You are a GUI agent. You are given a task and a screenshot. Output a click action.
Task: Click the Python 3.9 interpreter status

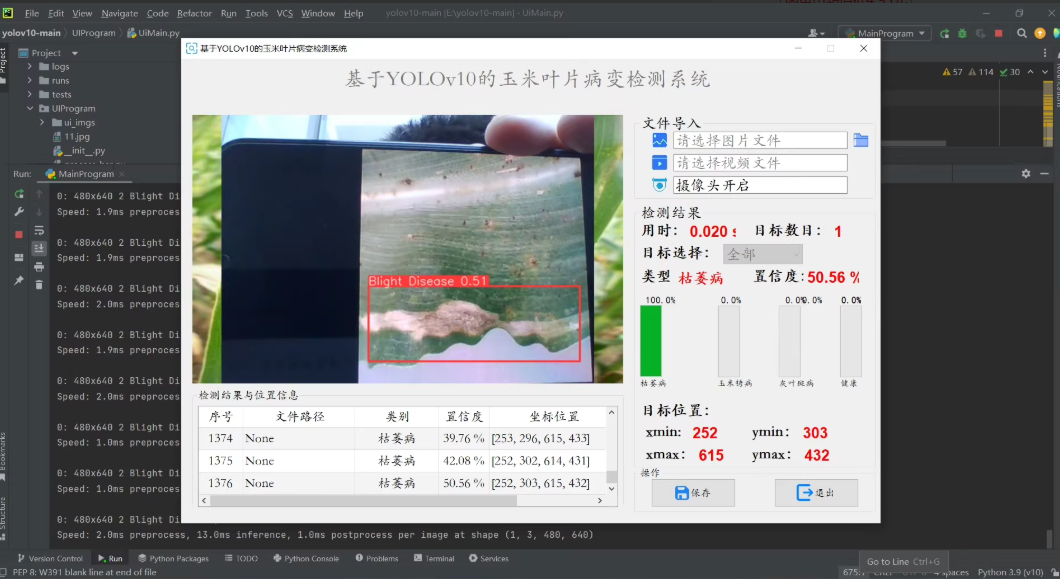[1010, 572]
